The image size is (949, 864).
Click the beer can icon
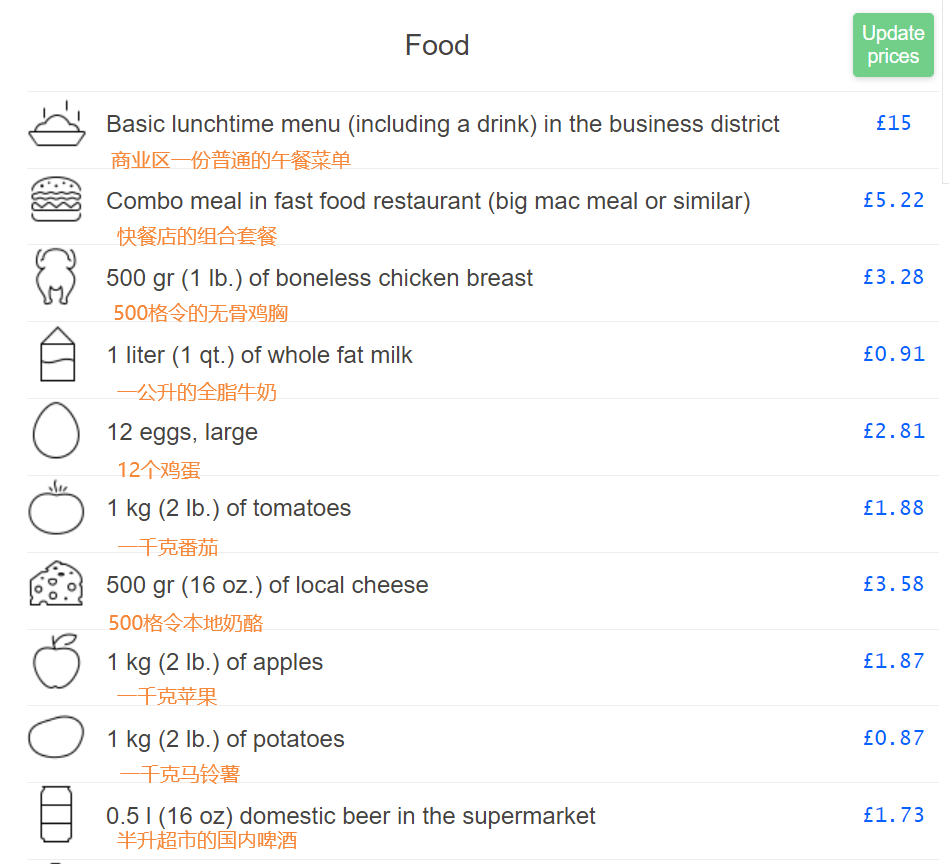[x=56, y=814]
